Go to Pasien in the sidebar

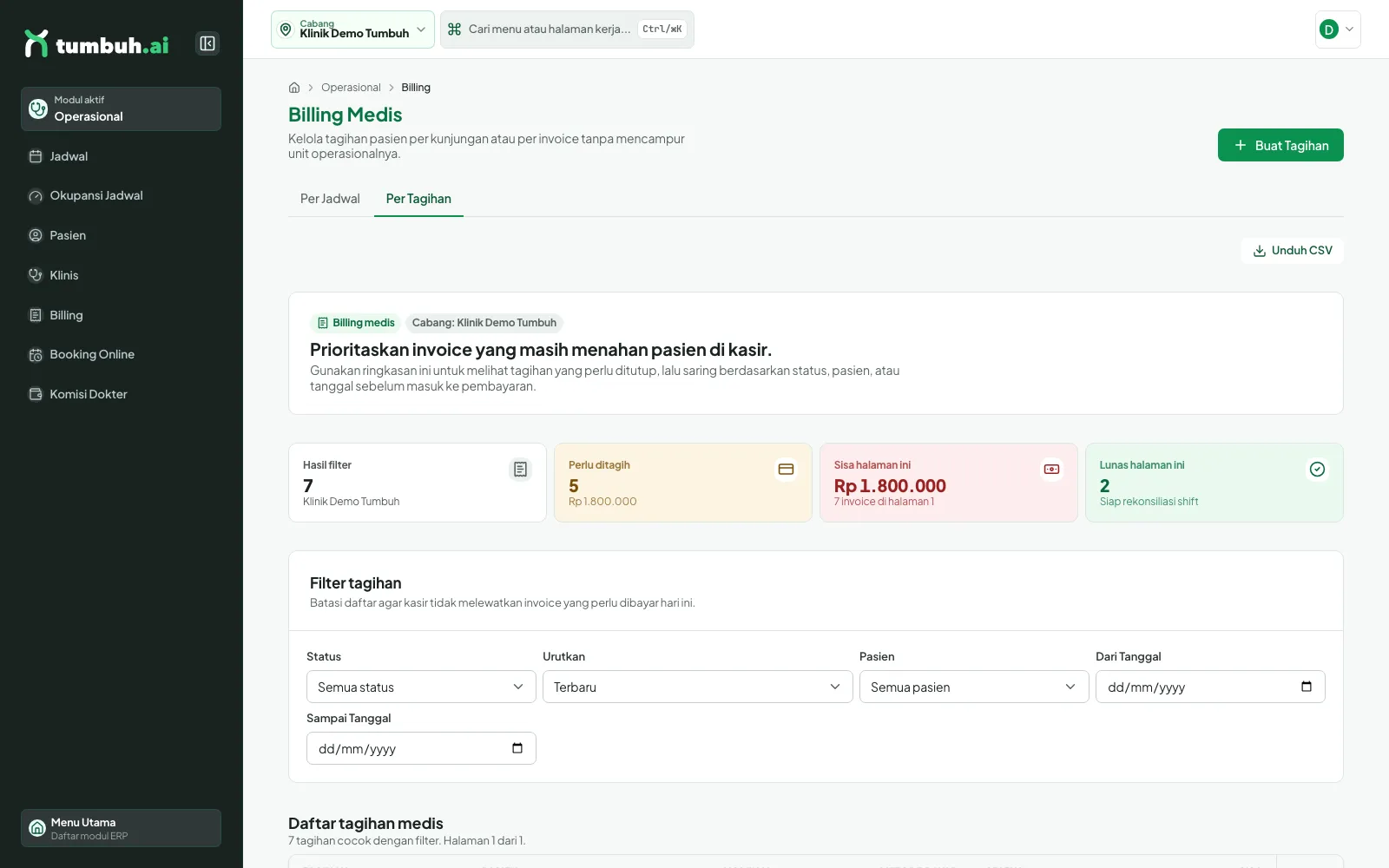pyautogui.click(x=121, y=235)
